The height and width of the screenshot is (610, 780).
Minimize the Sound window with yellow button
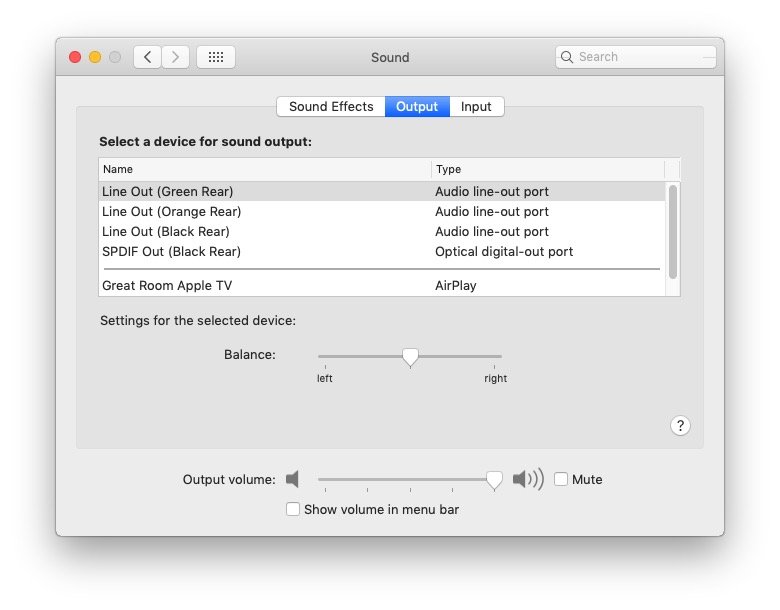pos(95,57)
